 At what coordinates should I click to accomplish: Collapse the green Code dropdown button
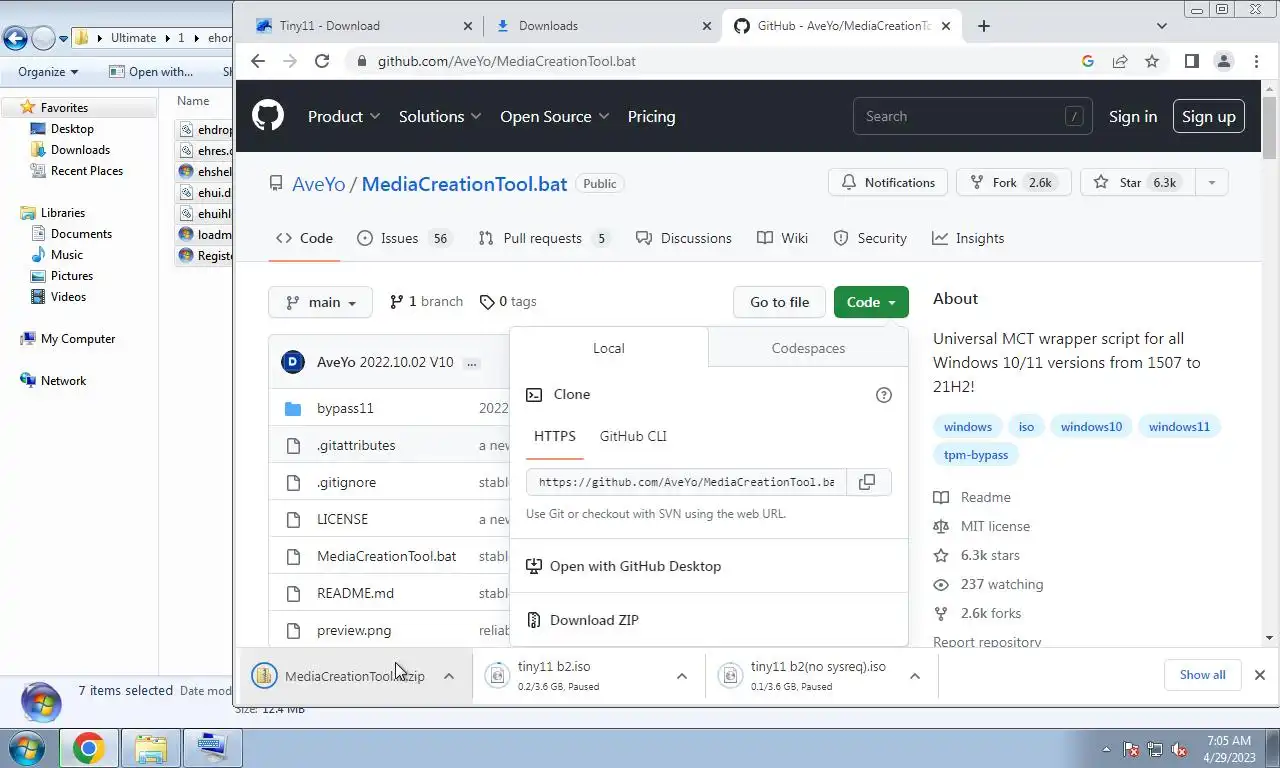(871, 302)
